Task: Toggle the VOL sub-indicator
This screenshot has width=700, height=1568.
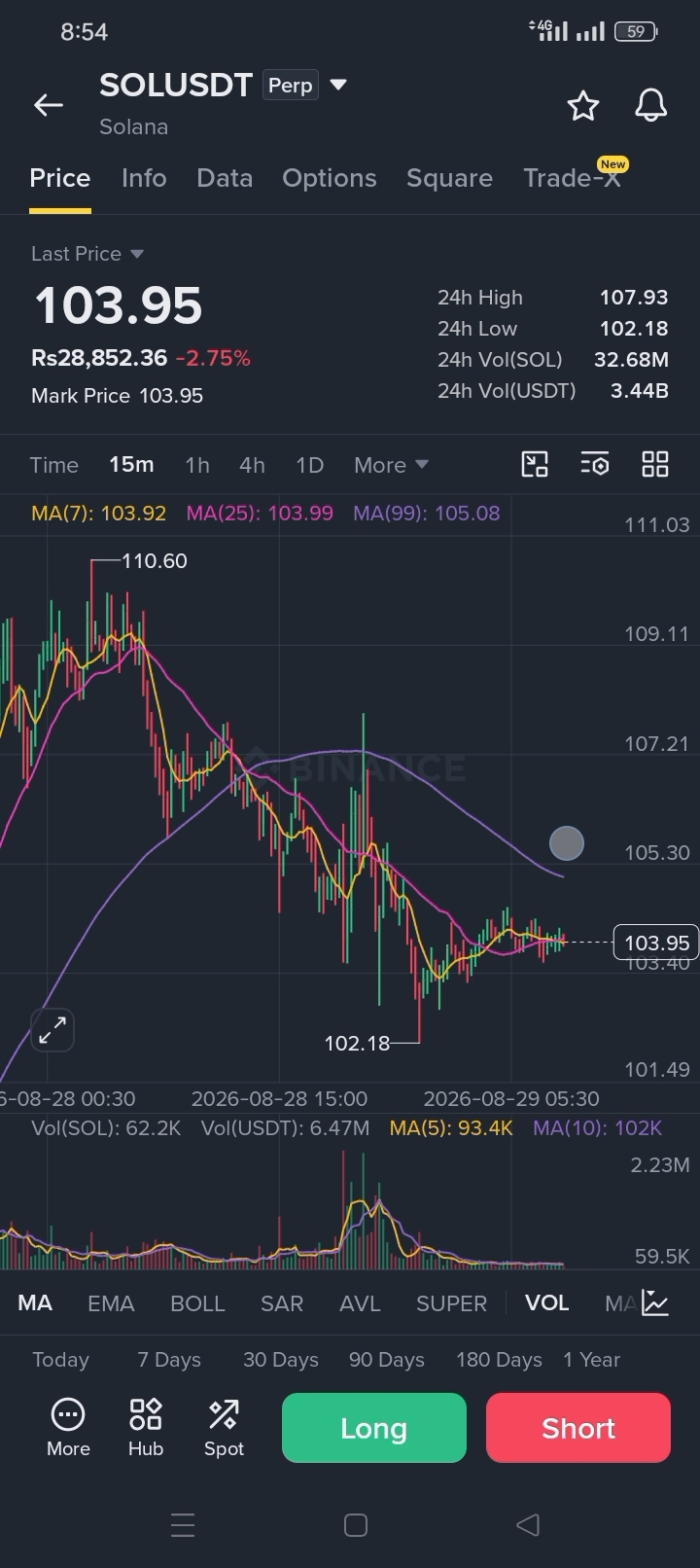Action: coord(547,1303)
